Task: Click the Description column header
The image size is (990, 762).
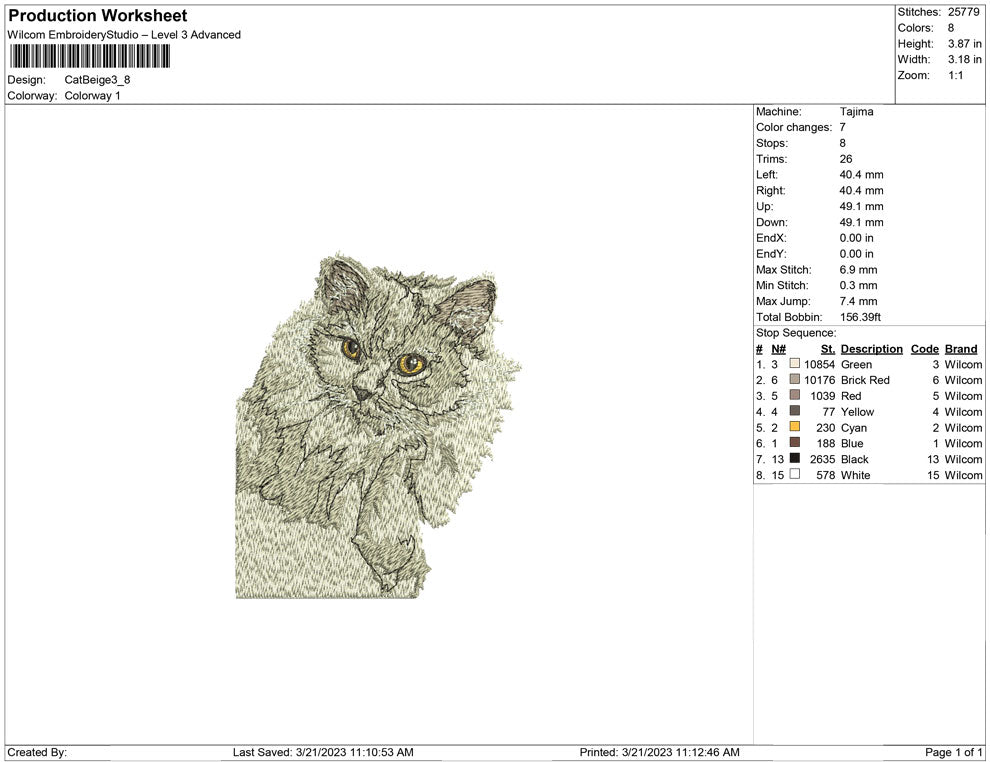Action: (871, 349)
